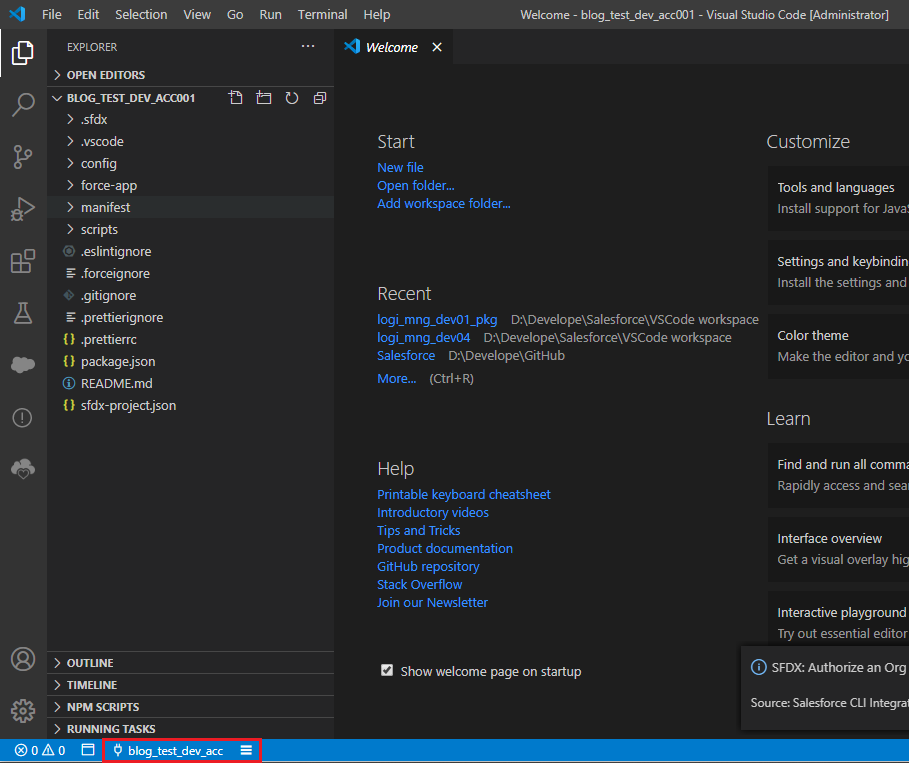Open the Edit menu
Viewport: 909px width, 763px height.
tap(88, 14)
